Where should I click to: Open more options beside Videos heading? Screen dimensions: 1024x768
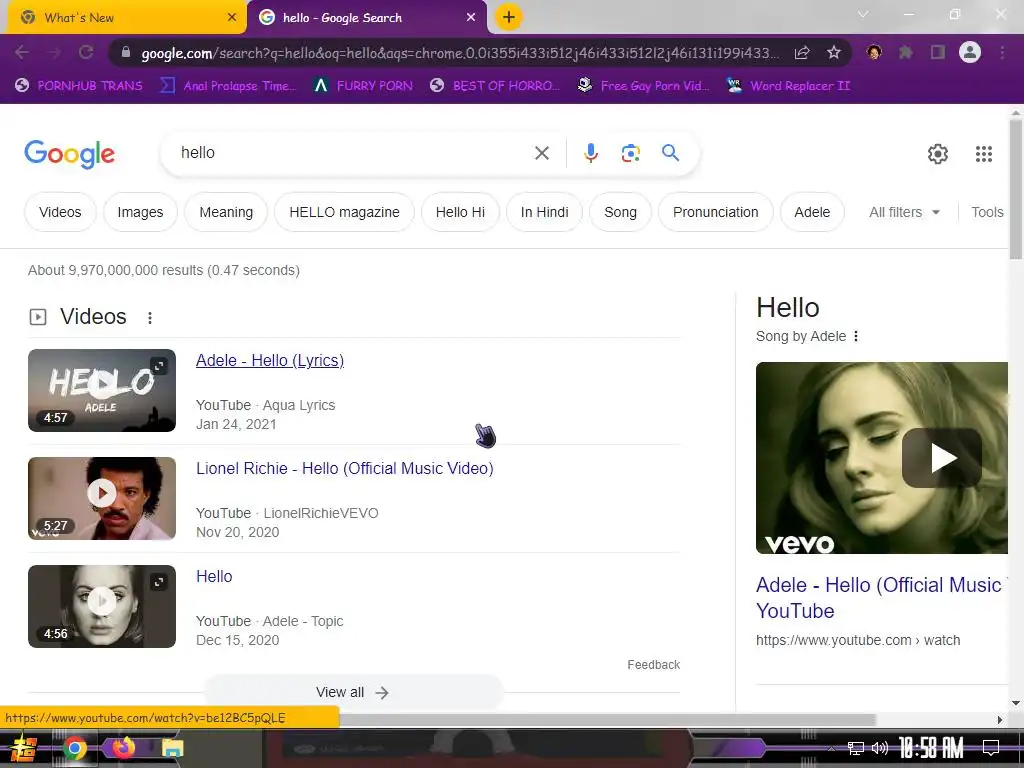[150, 317]
